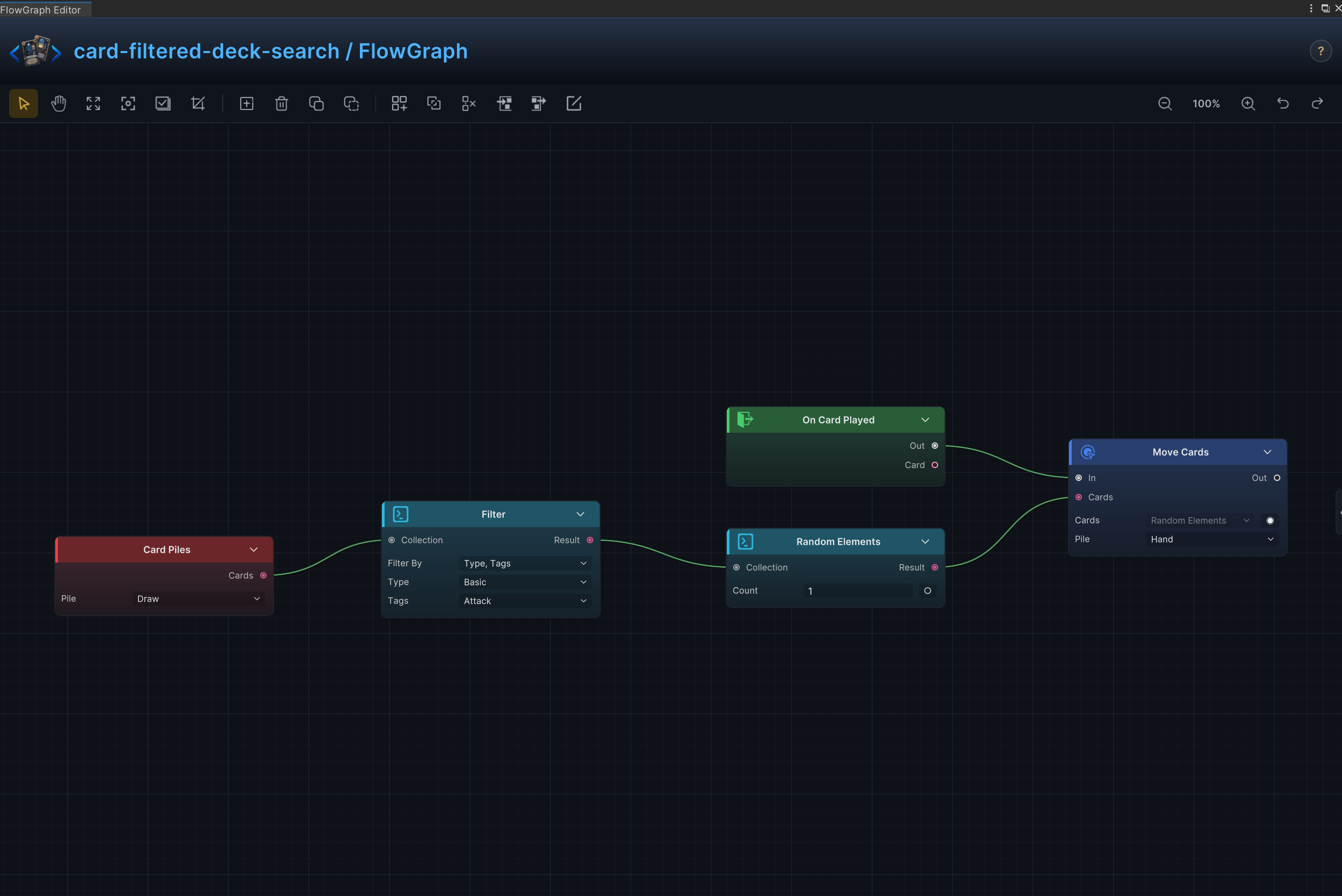Viewport: 1342px width, 896px height.
Task: Click the trash delete icon
Action: pos(281,103)
